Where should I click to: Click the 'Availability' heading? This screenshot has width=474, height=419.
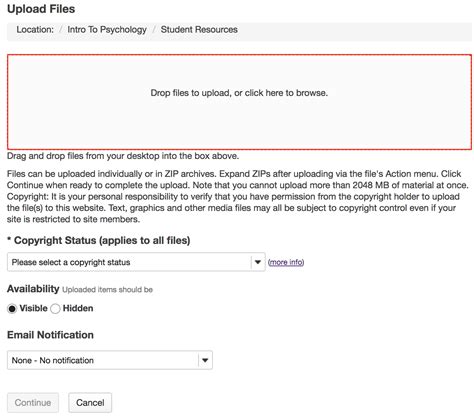click(x=33, y=289)
